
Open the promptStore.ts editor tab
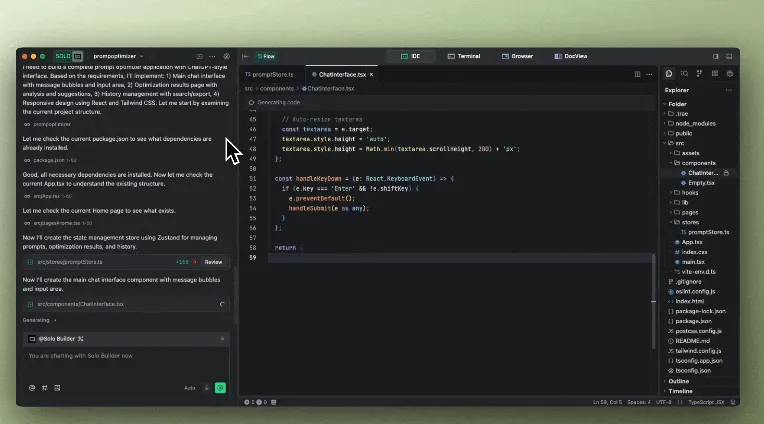(269, 75)
